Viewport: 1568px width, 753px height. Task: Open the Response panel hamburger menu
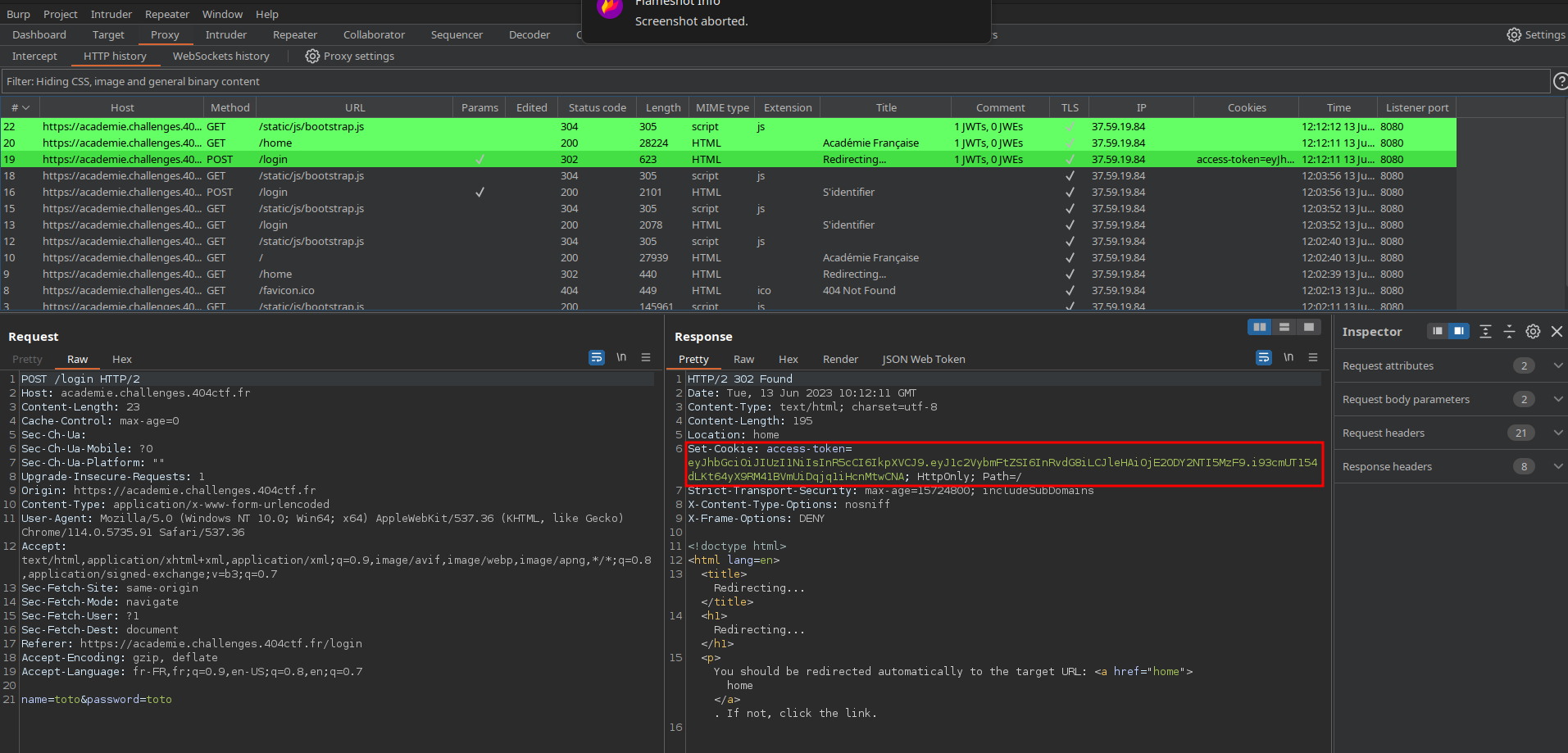[1313, 357]
